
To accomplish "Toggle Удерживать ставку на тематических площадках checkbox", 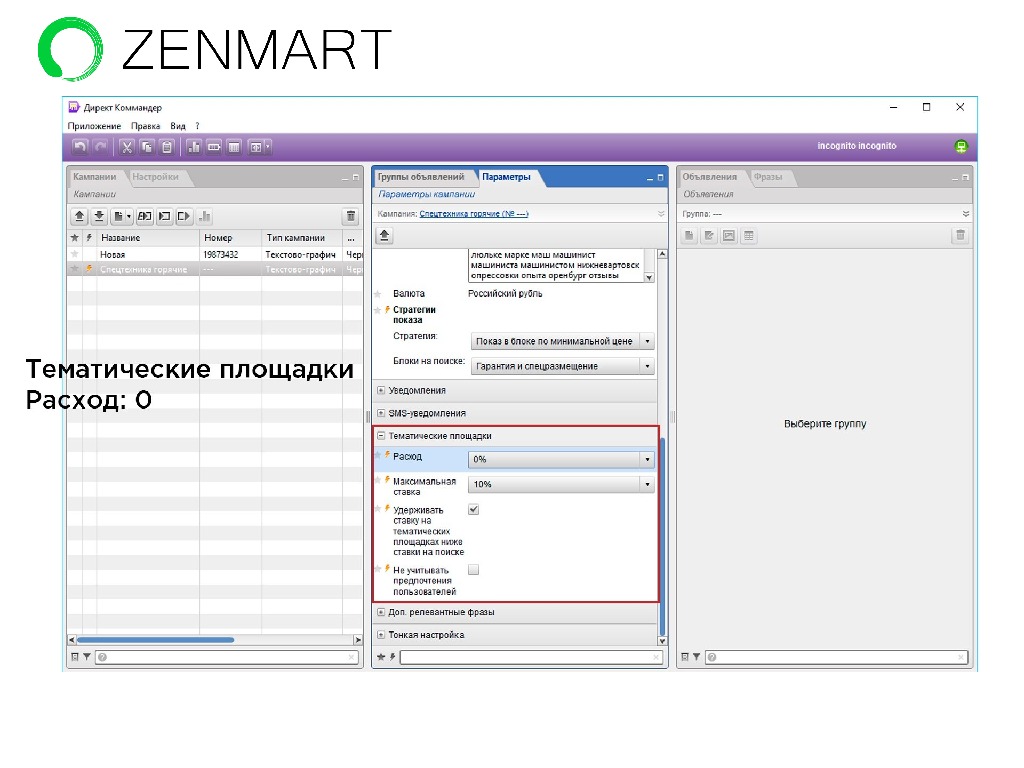I will (x=473, y=509).
